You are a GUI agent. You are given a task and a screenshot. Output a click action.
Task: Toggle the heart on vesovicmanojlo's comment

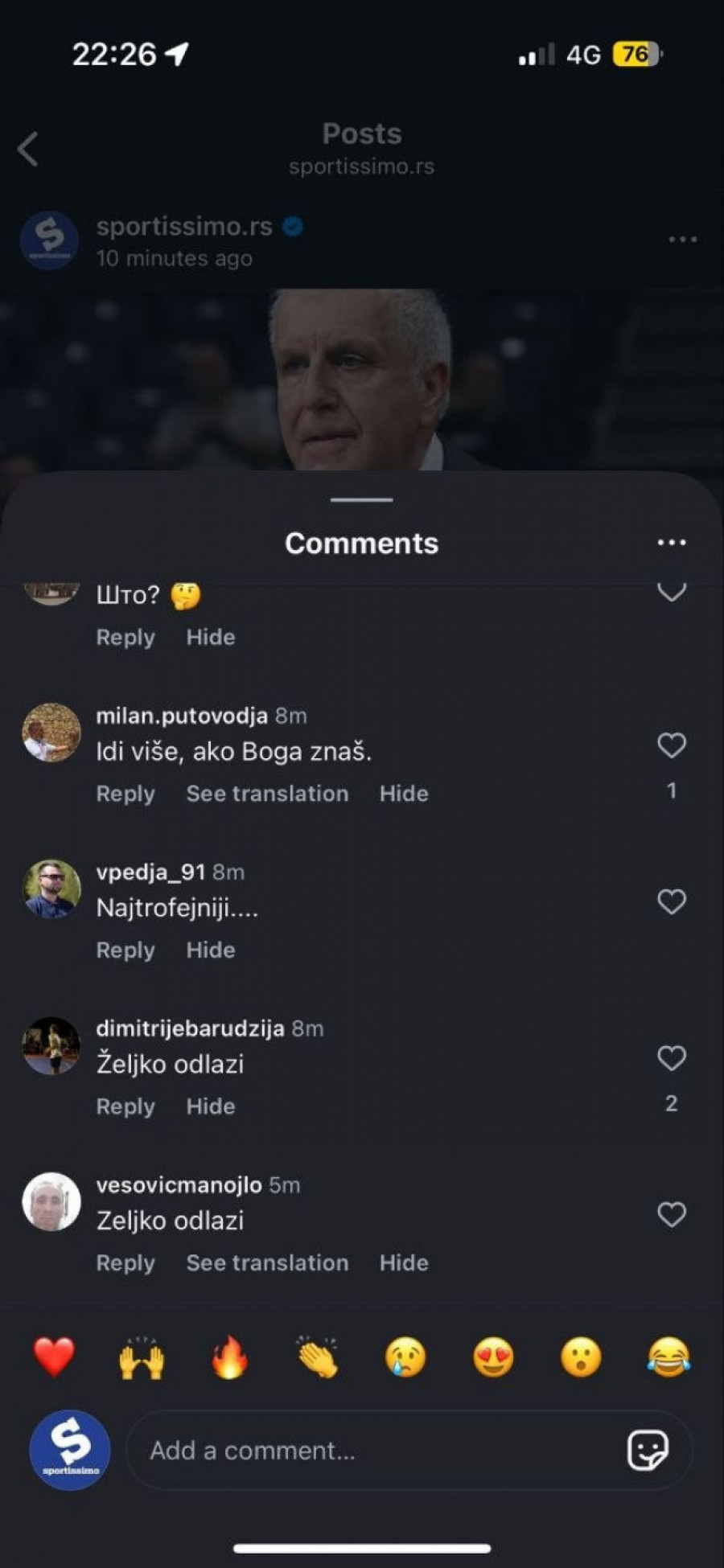click(x=671, y=1214)
